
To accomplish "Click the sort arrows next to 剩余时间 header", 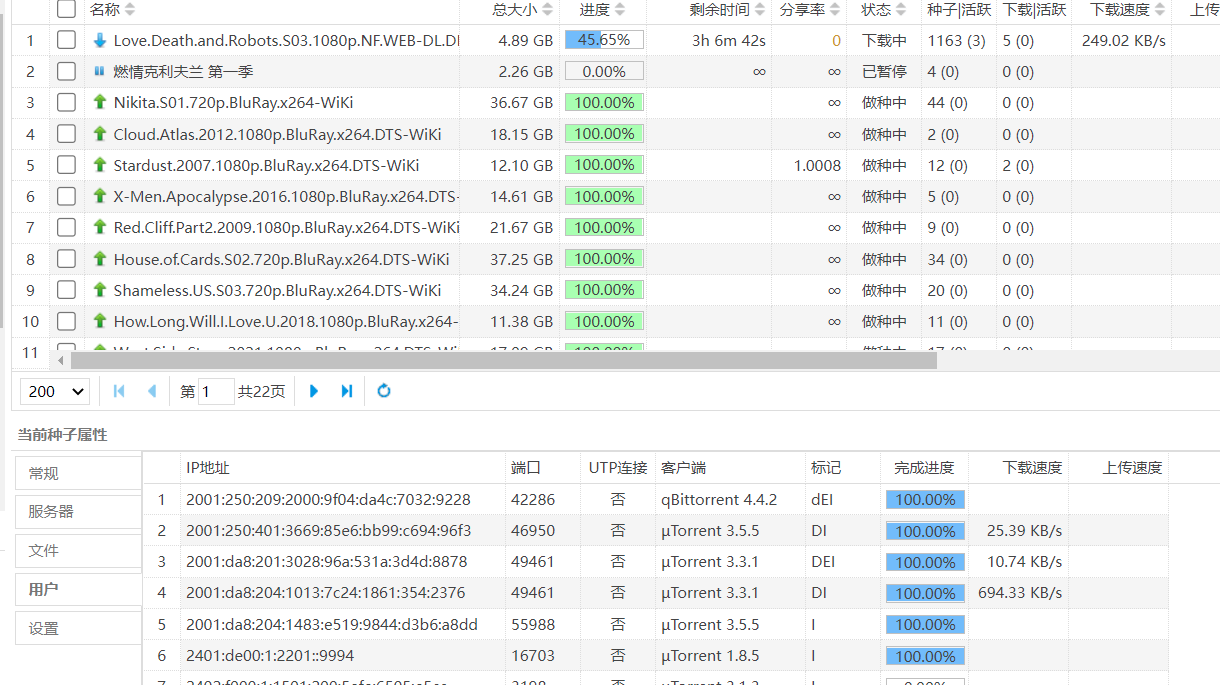I will tap(760, 10).
